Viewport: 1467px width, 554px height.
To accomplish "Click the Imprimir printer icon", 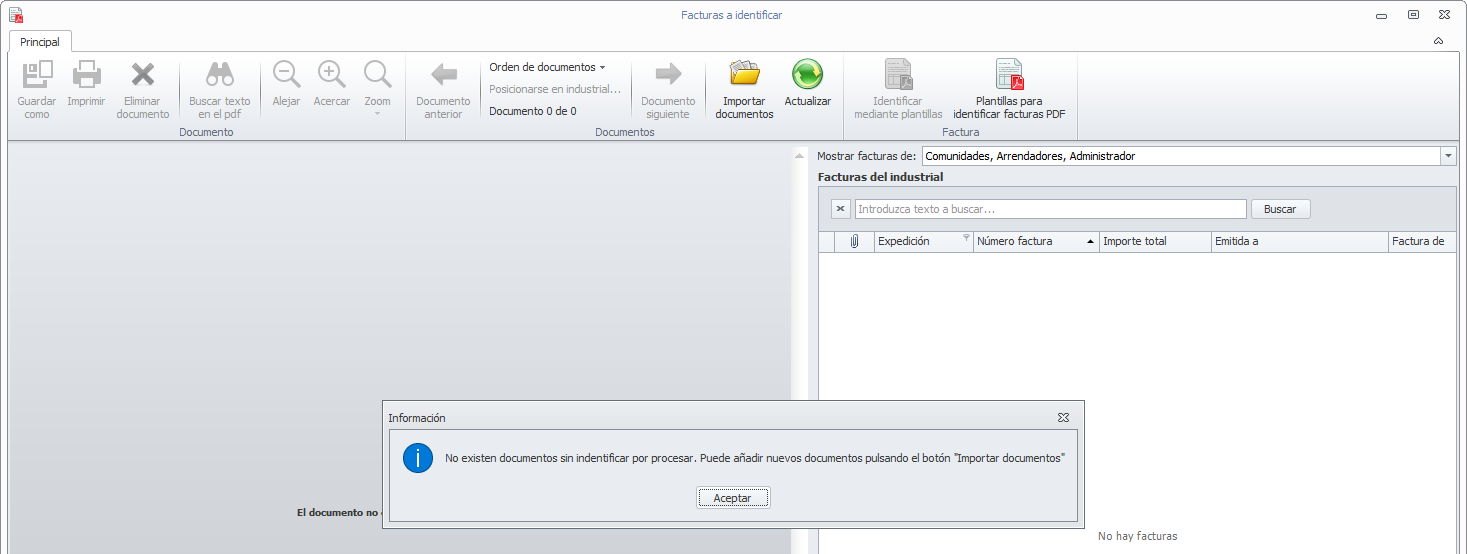I will [x=86, y=75].
